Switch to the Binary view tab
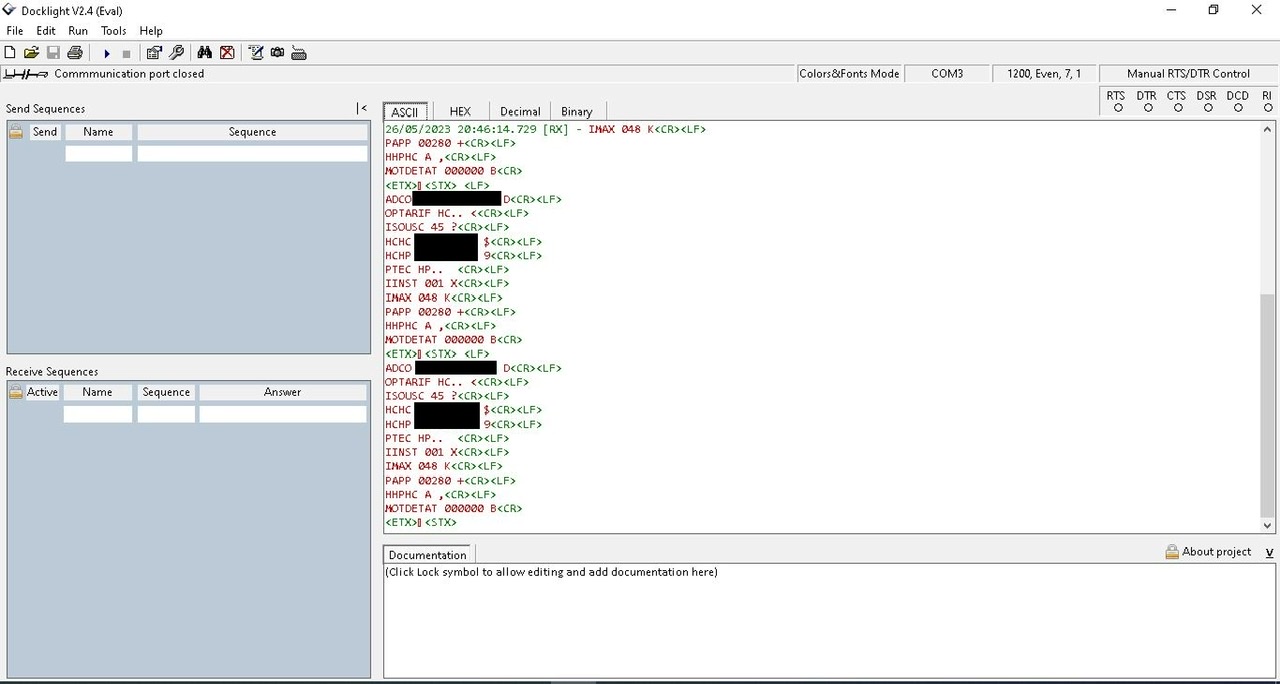The image size is (1280, 684). tap(577, 112)
